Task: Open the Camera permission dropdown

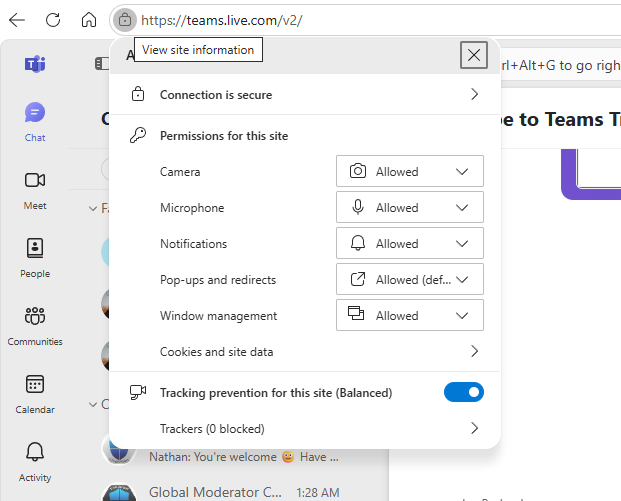Action: 410,171
